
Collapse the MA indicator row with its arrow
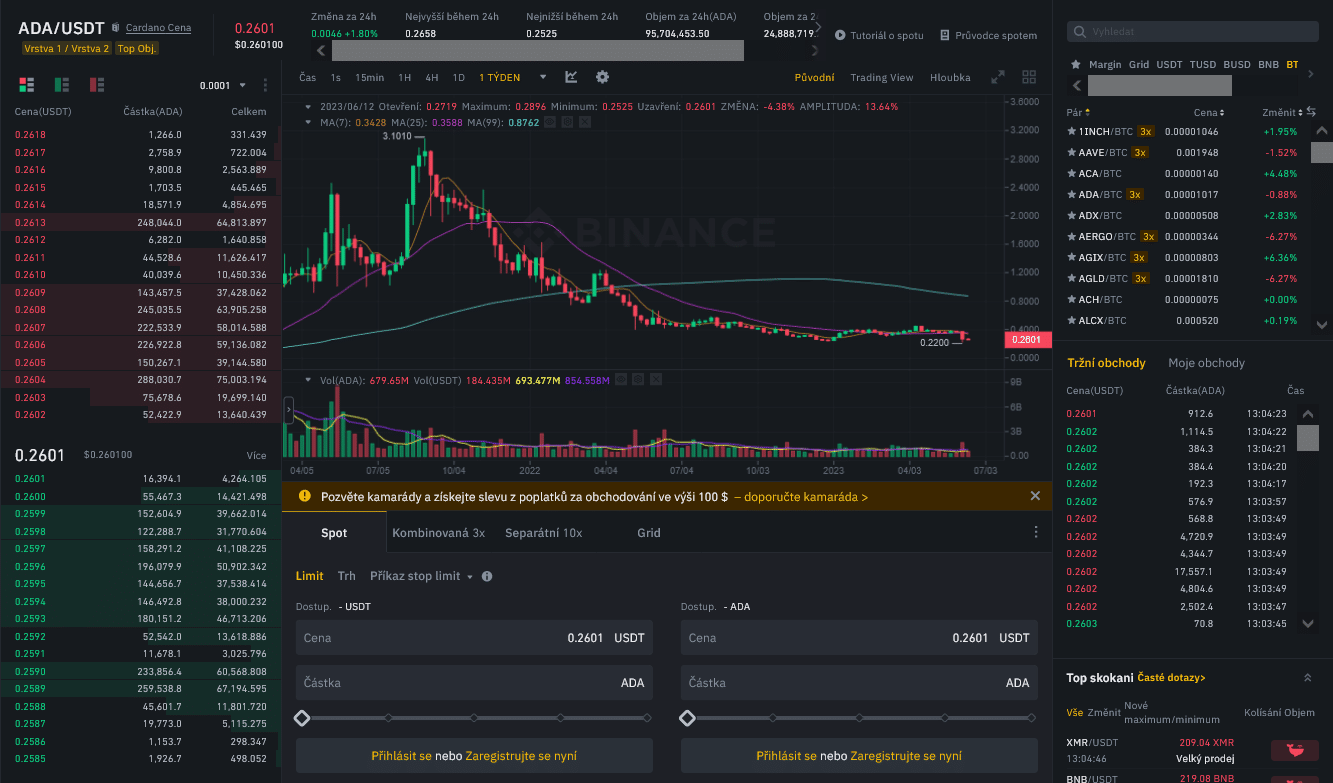[309, 122]
